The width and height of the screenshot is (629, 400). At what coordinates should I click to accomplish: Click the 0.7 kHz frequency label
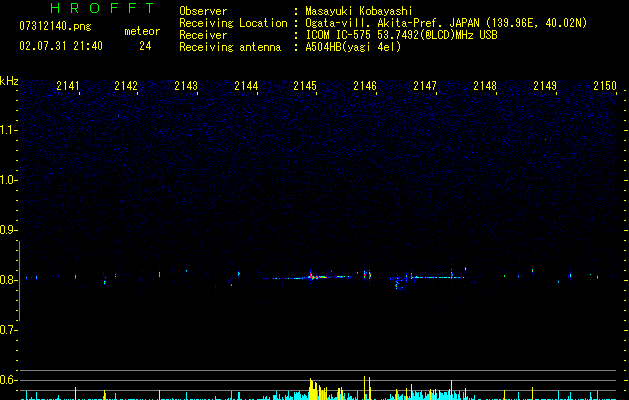coord(8,330)
